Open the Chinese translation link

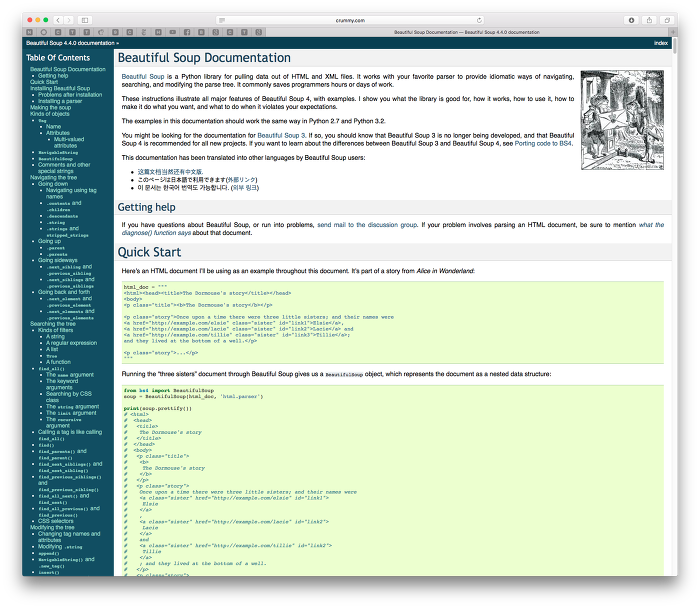(x=170, y=172)
